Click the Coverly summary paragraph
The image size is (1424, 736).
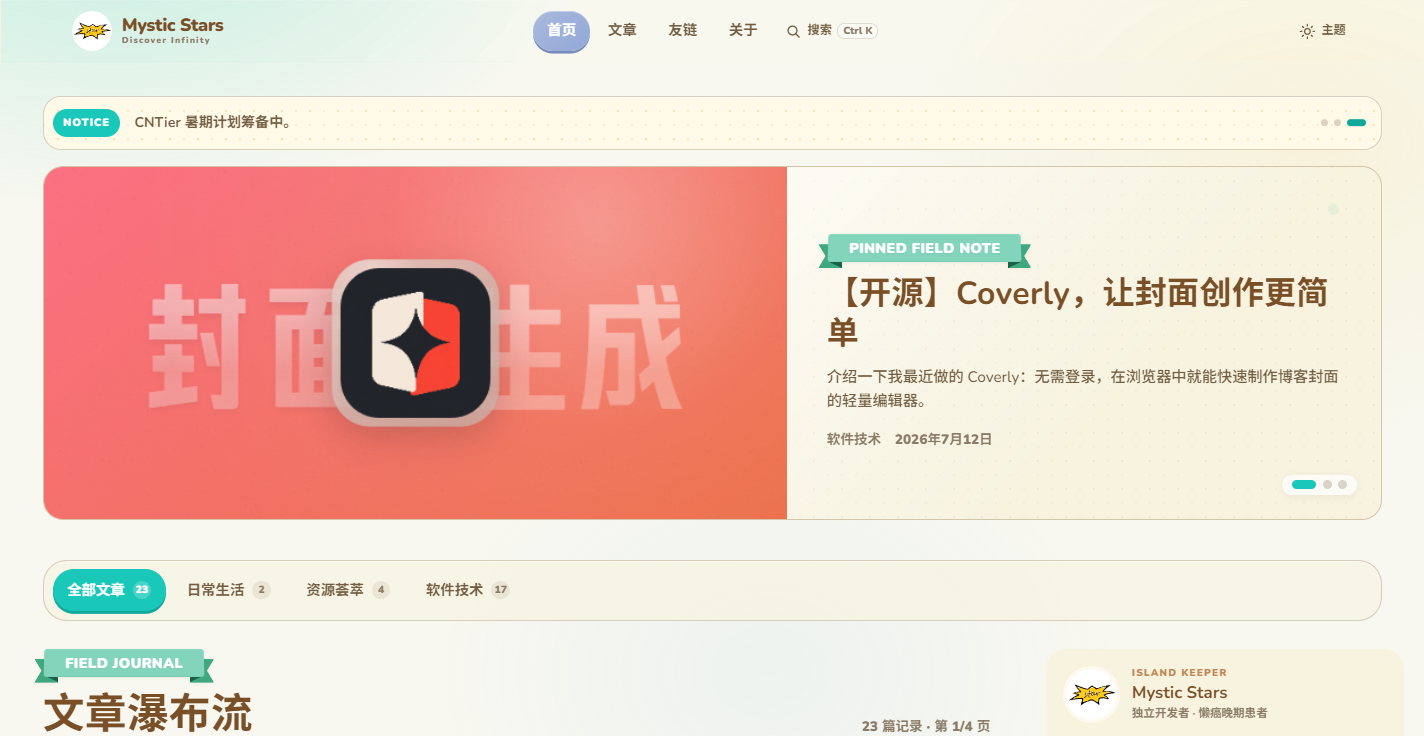[x=1082, y=389]
